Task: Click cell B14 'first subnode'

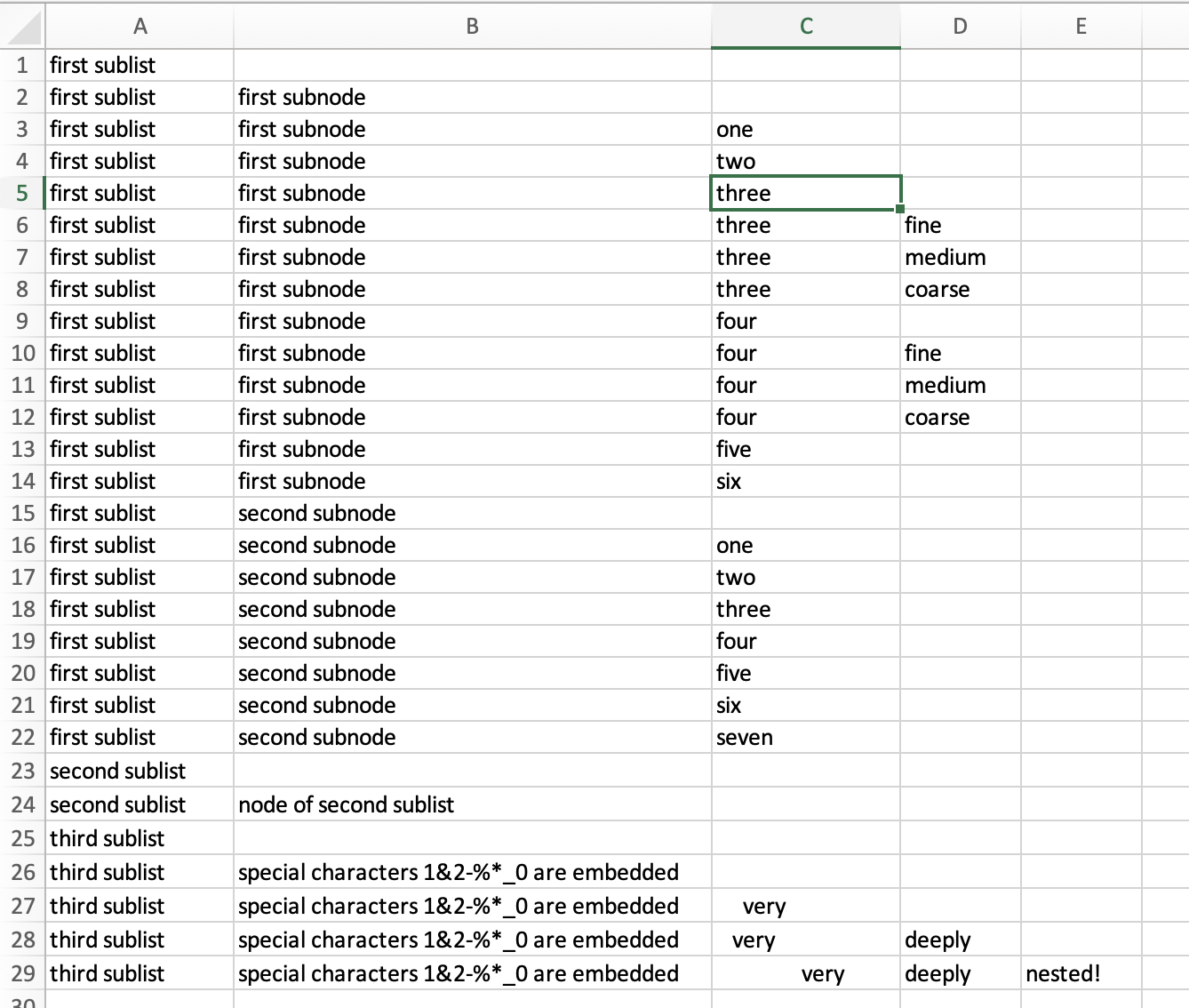Action: click(x=473, y=481)
